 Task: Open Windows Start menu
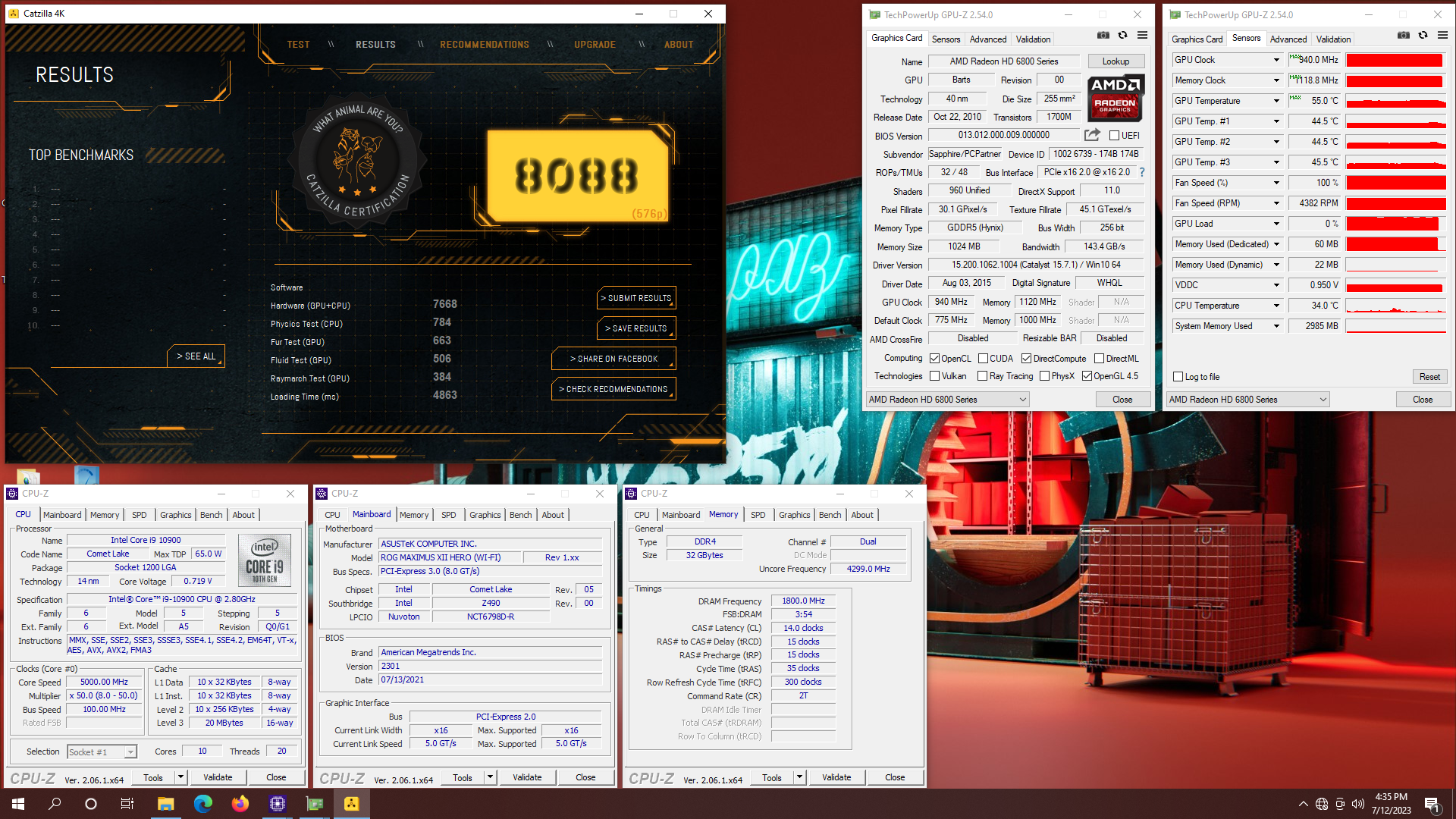pyautogui.click(x=18, y=804)
